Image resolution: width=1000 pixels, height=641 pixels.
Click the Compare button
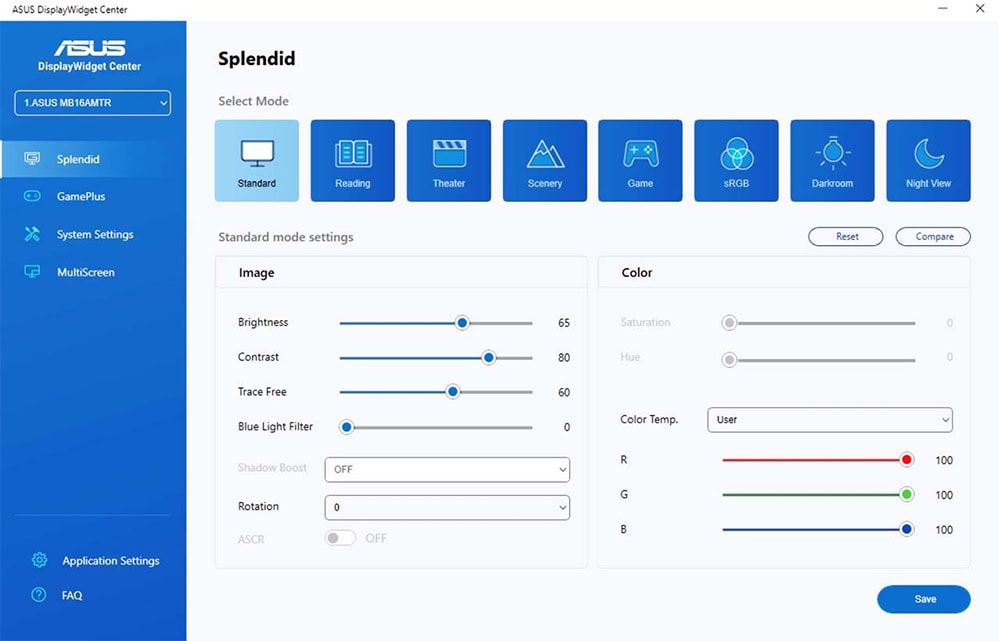(933, 237)
